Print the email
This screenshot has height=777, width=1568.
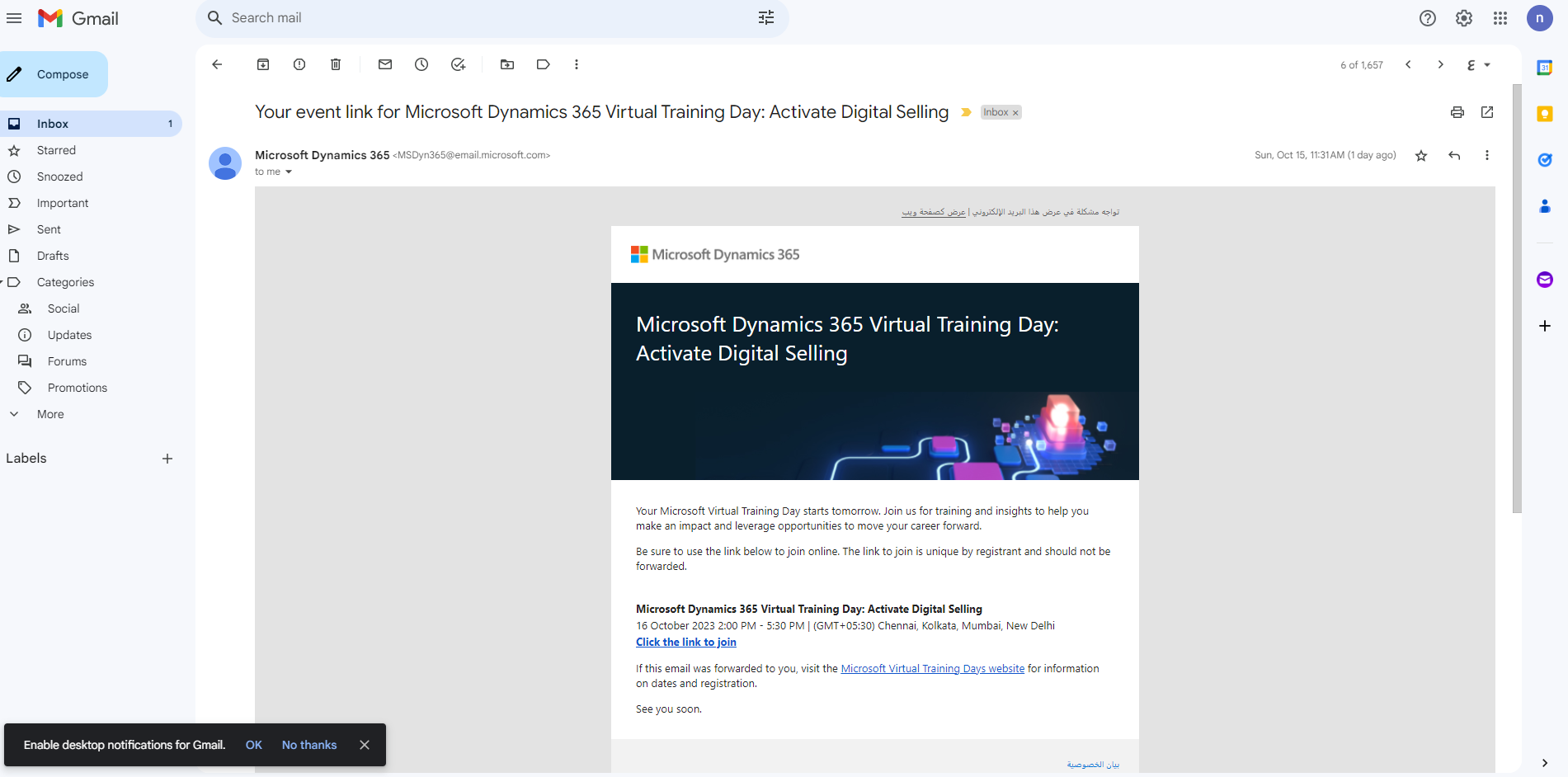click(1457, 112)
